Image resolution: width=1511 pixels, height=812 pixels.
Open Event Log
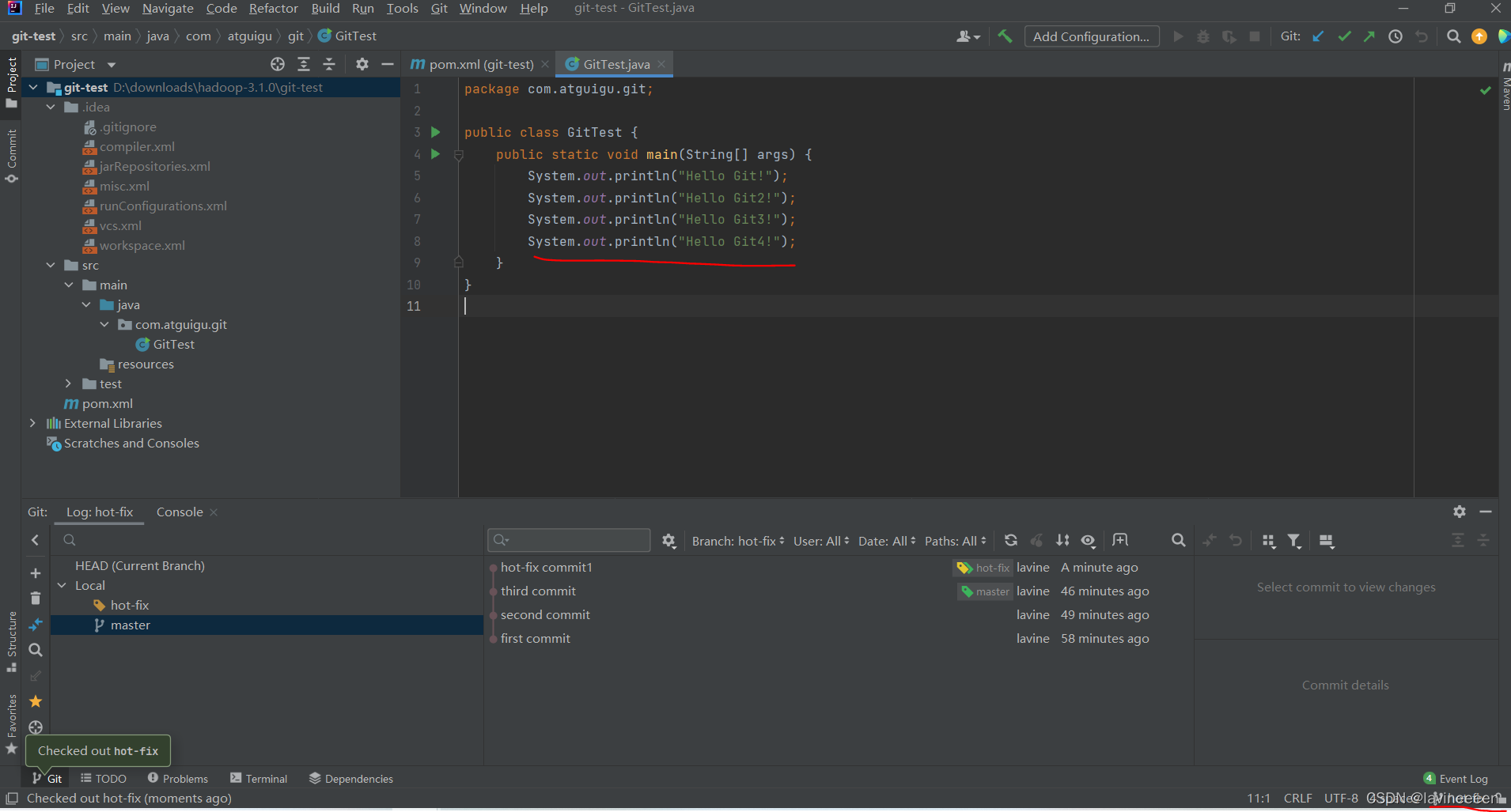point(1456,779)
